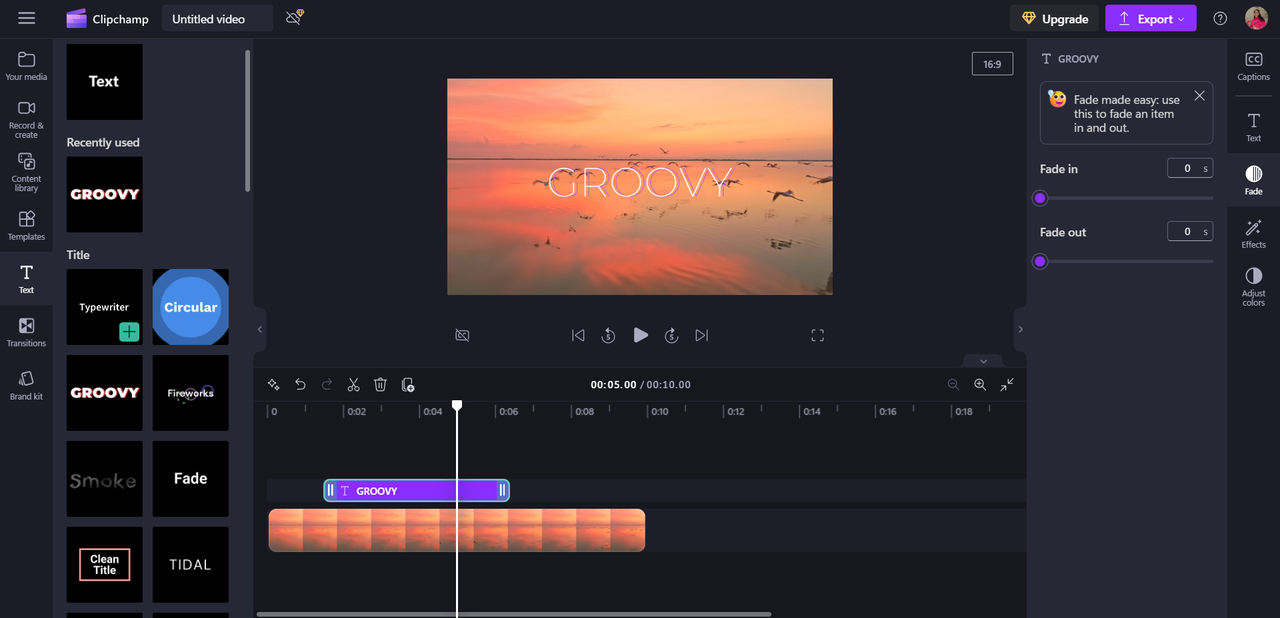Collapse the left side panel
This screenshot has width=1280, height=618.
coord(260,329)
